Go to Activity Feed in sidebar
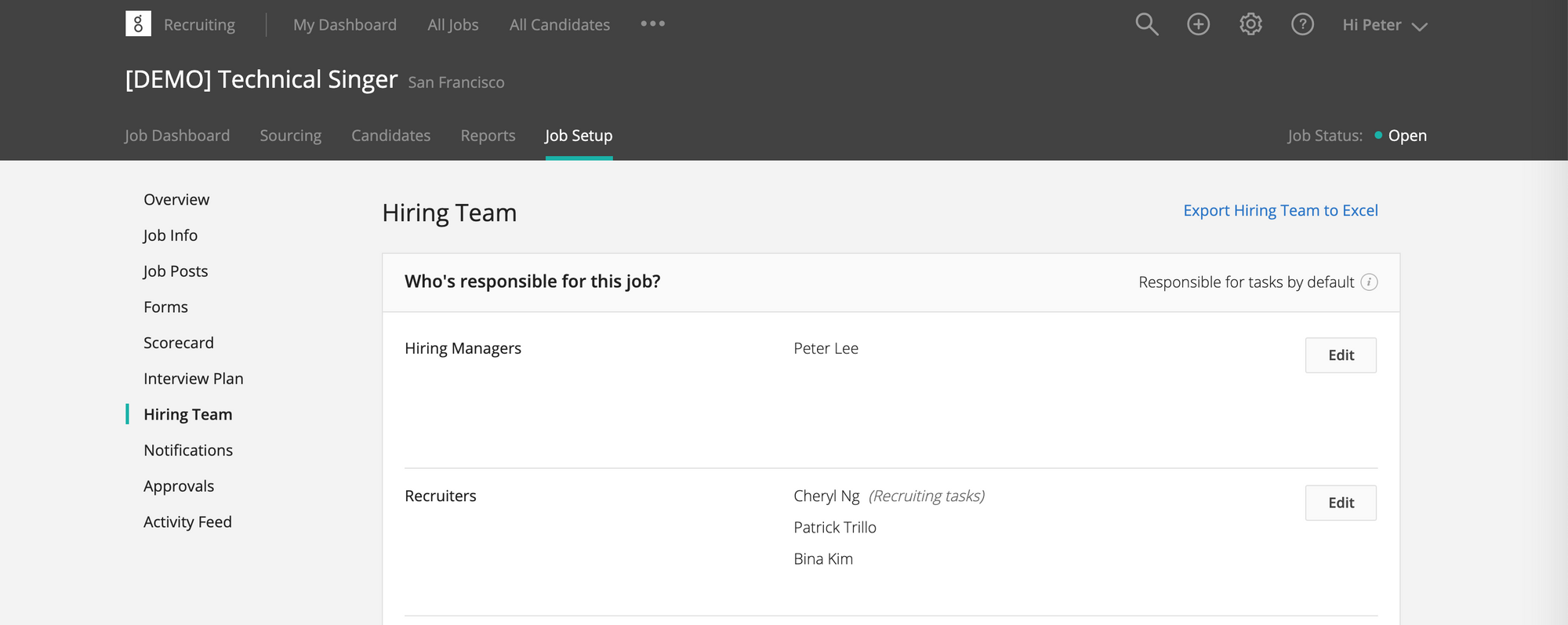Image resolution: width=1568 pixels, height=625 pixels. click(x=187, y=522)
